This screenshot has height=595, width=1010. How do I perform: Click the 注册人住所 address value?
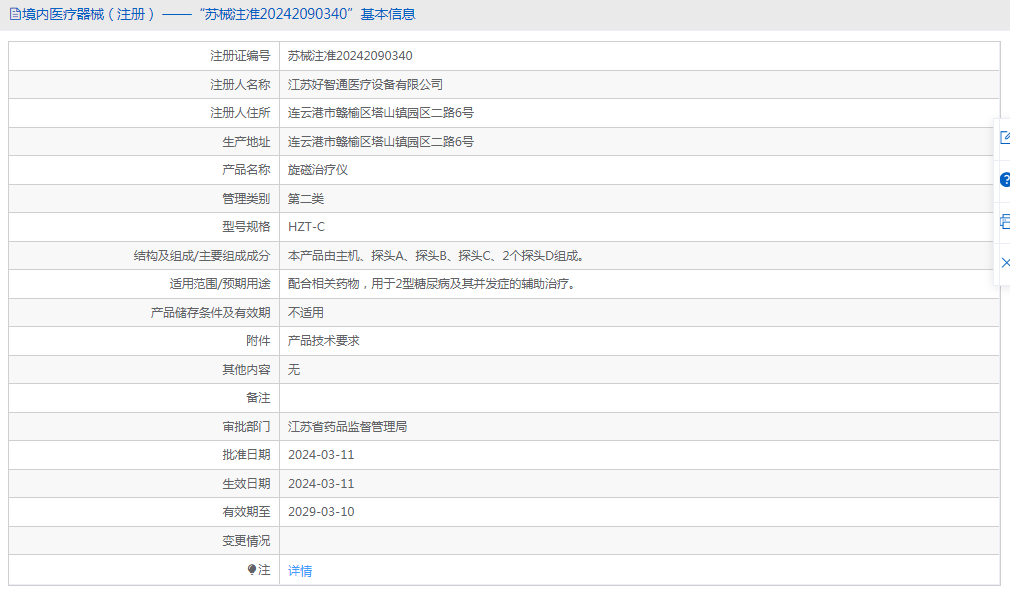point(381,113)
